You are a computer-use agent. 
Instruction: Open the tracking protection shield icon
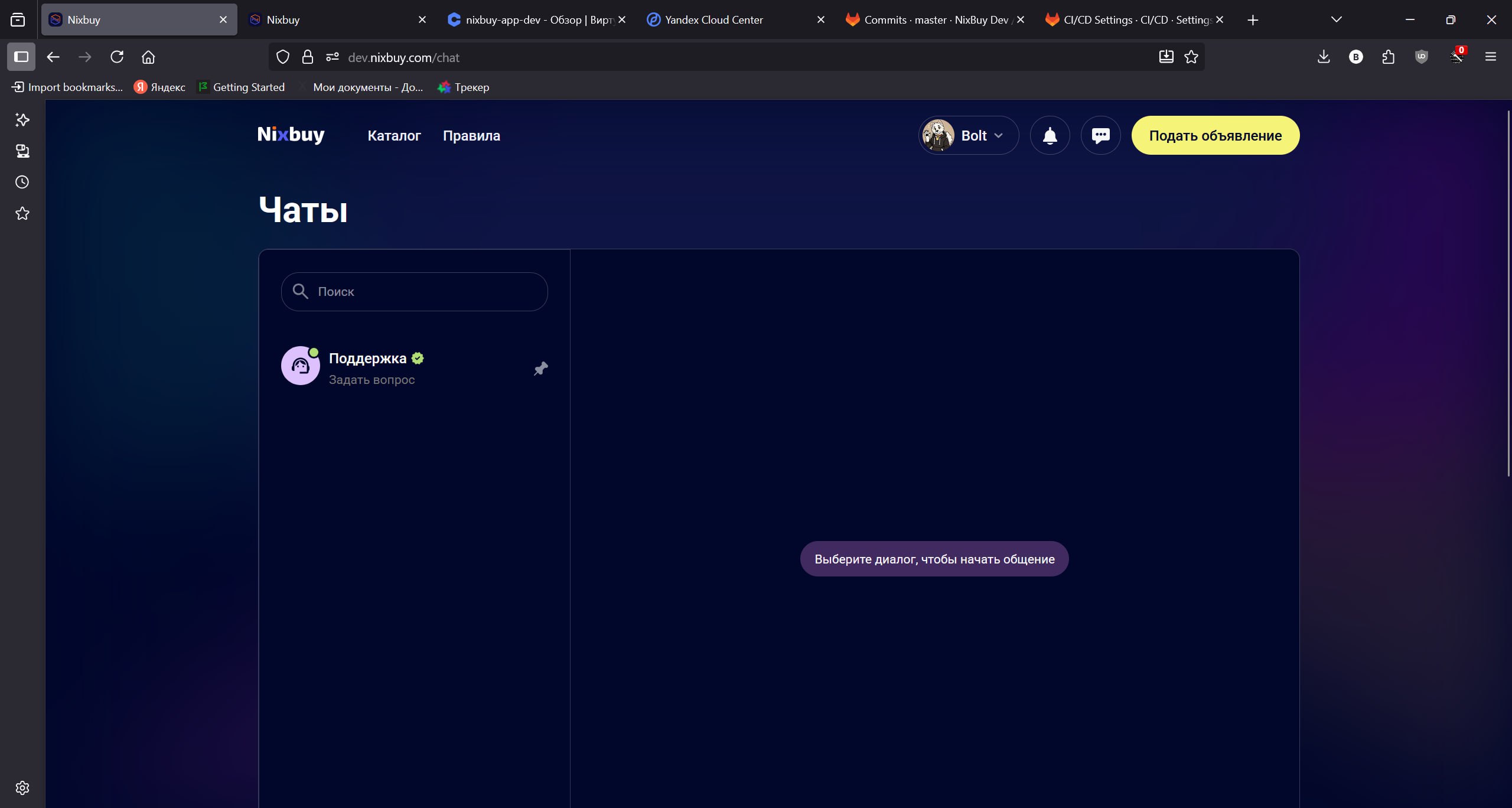(x=283, y=57)
